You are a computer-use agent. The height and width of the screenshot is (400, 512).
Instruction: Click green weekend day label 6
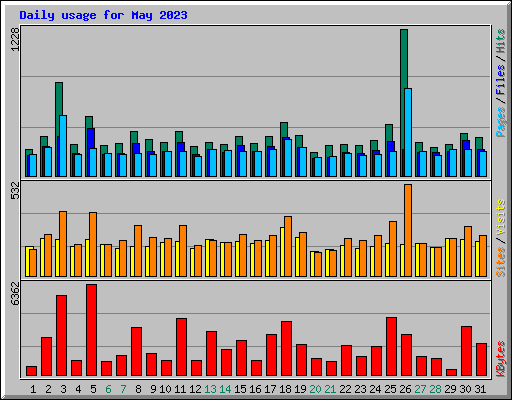coord(108,389)
